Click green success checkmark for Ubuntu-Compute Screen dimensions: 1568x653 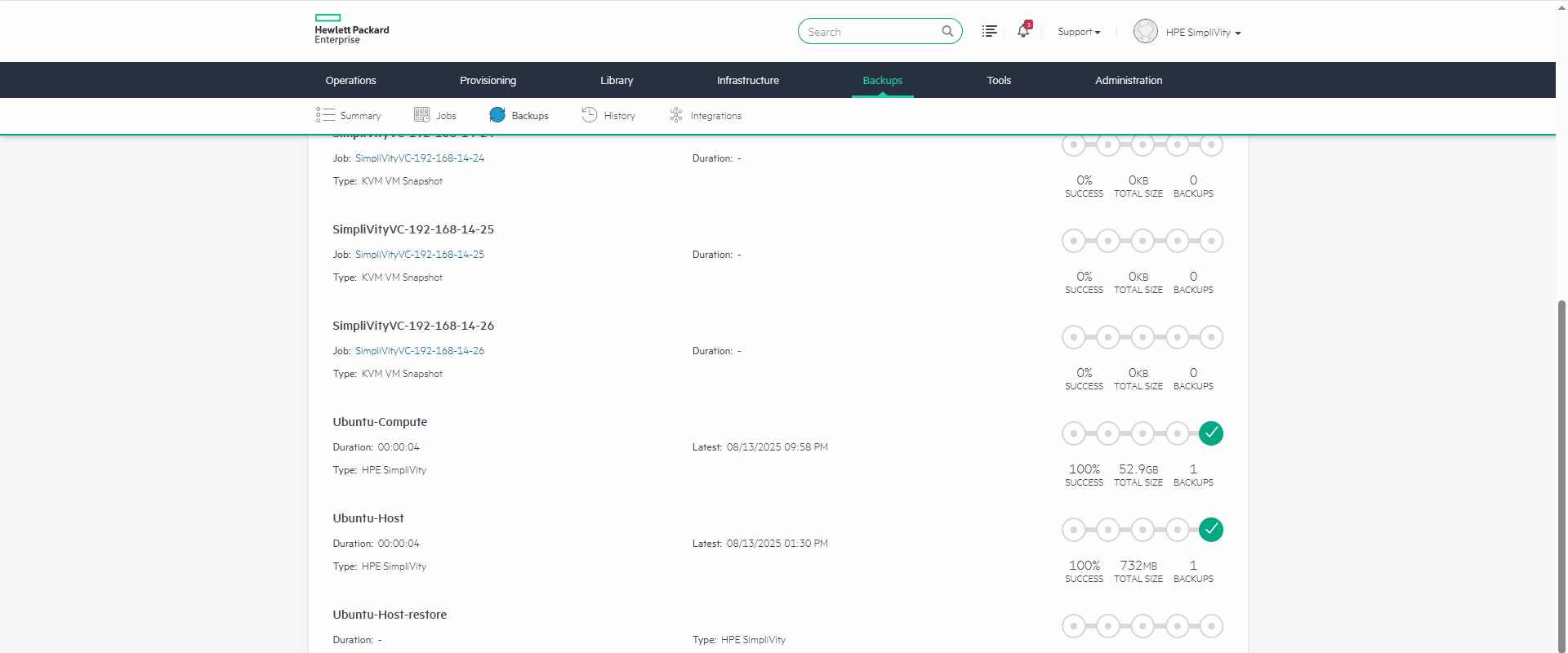pyautogui.click(x=1210, y=433)
